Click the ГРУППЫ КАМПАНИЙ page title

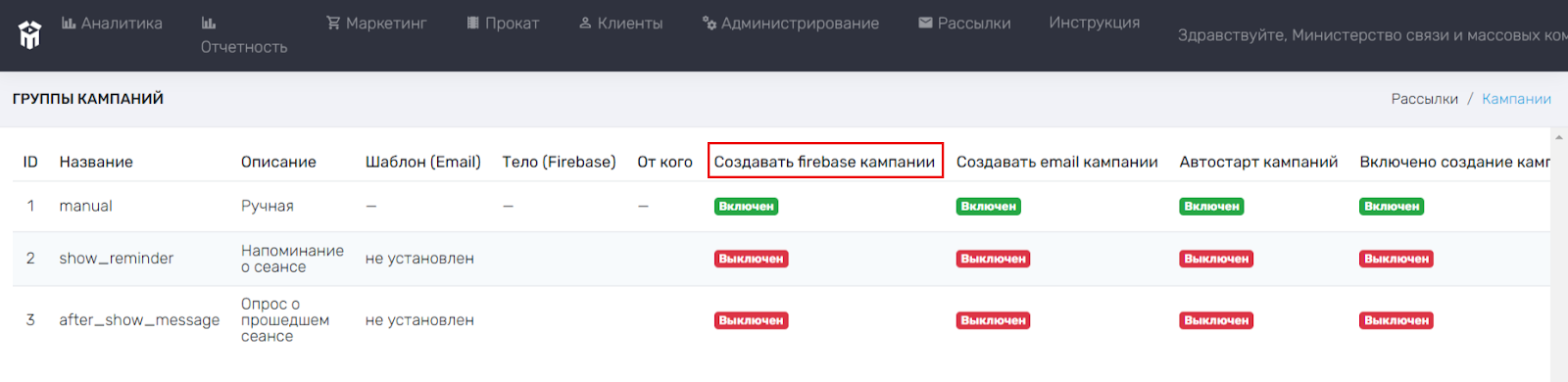click(88, 99)
